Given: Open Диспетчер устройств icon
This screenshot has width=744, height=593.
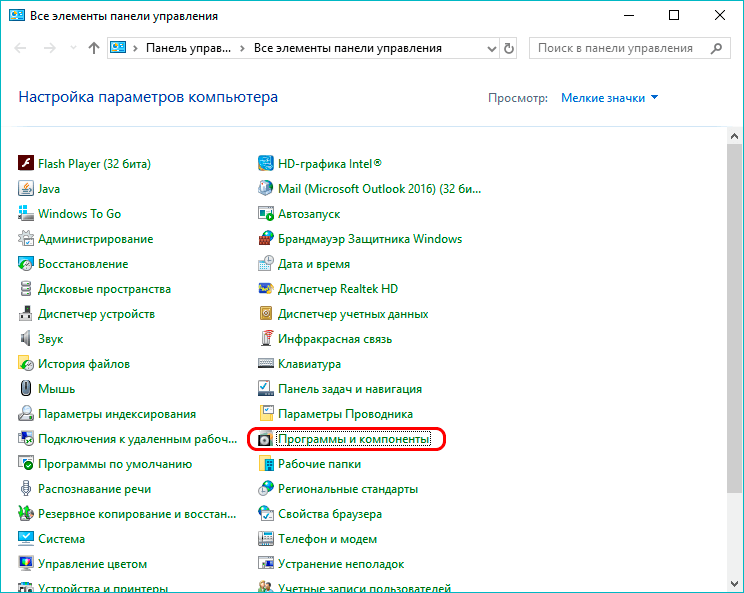Looking at the screenshot, I should tap(26, 314).
